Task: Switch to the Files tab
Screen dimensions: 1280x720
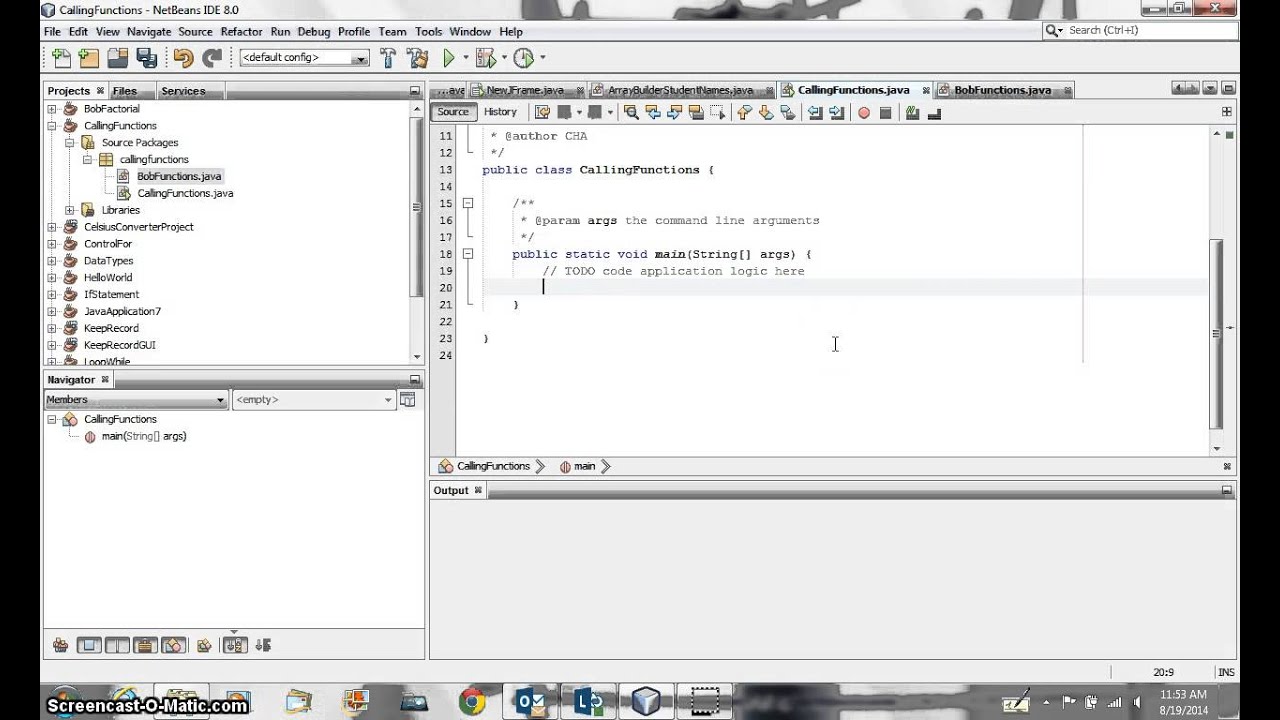Action: point(125,91)
